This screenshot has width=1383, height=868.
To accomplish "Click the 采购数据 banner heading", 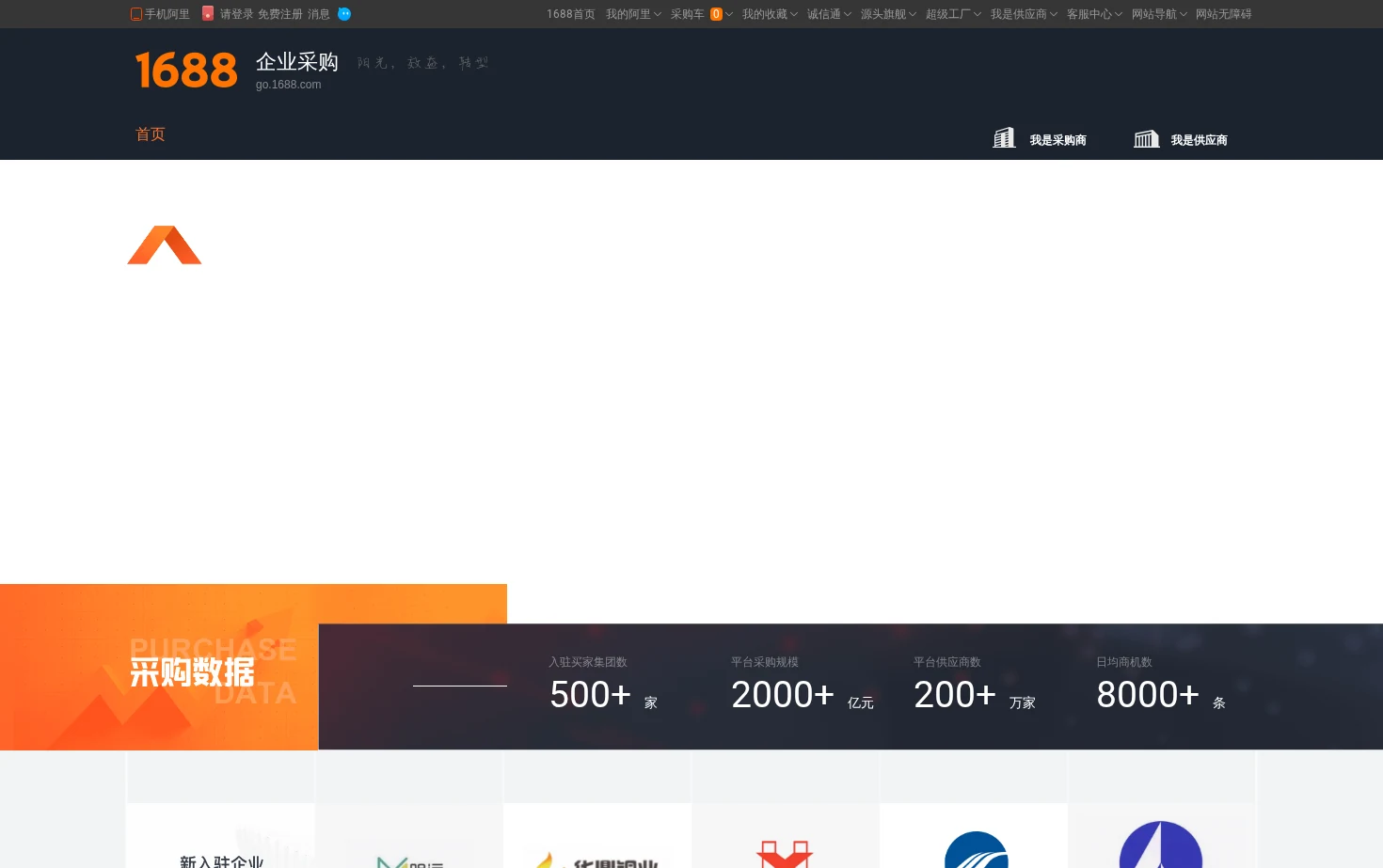I will tap(192, 672).
